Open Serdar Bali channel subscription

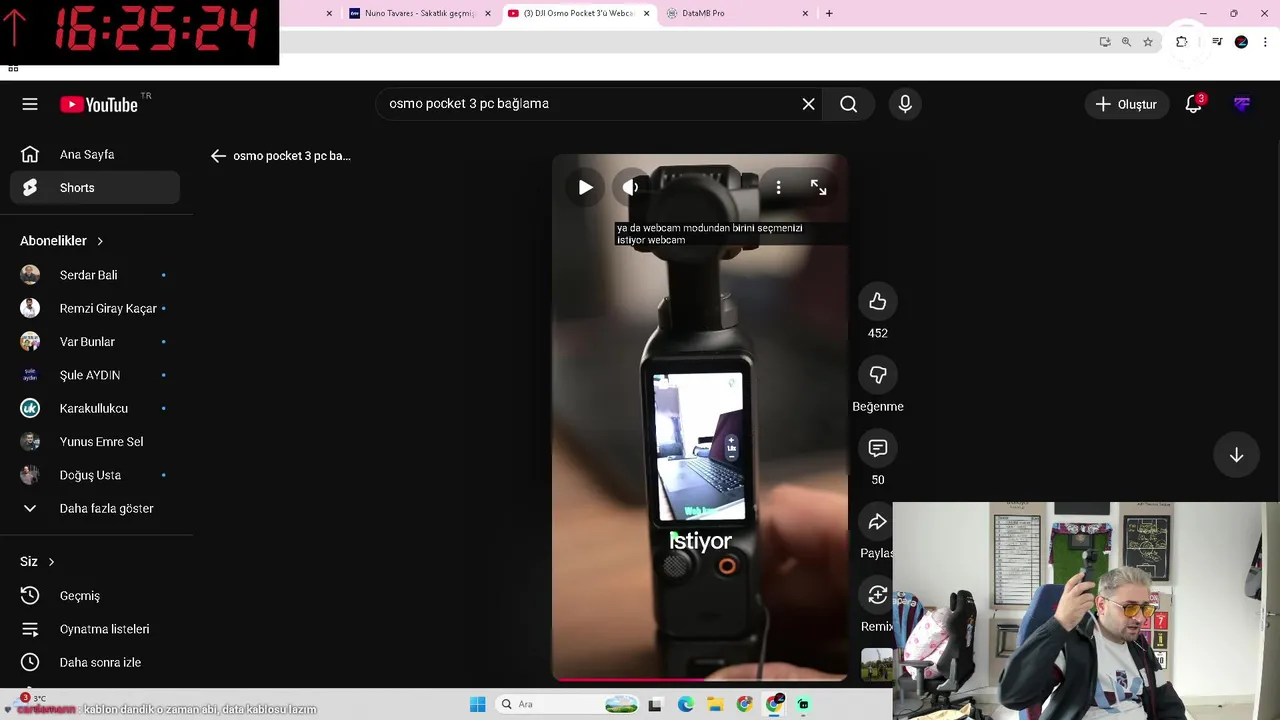95,275
